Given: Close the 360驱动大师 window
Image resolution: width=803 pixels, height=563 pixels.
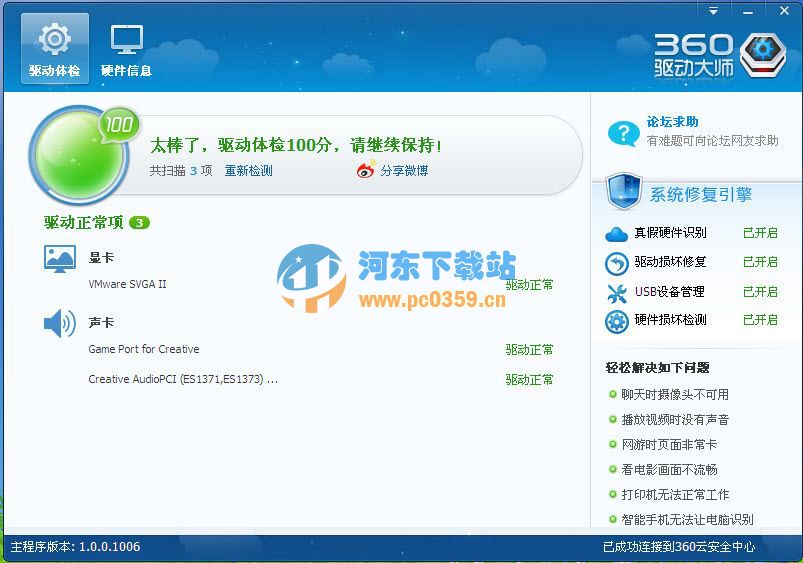Looking at the screenshot, I should click(784, 11).
